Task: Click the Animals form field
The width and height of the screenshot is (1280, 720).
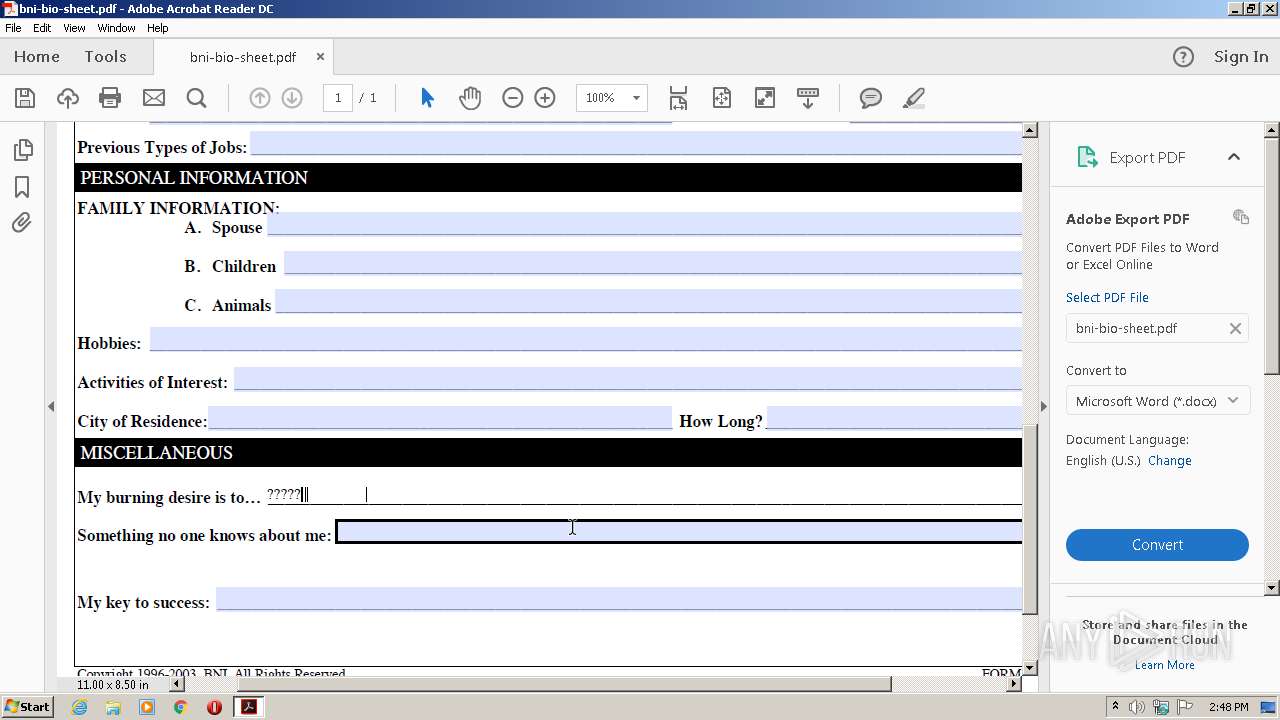Action: tap(649, 302)
